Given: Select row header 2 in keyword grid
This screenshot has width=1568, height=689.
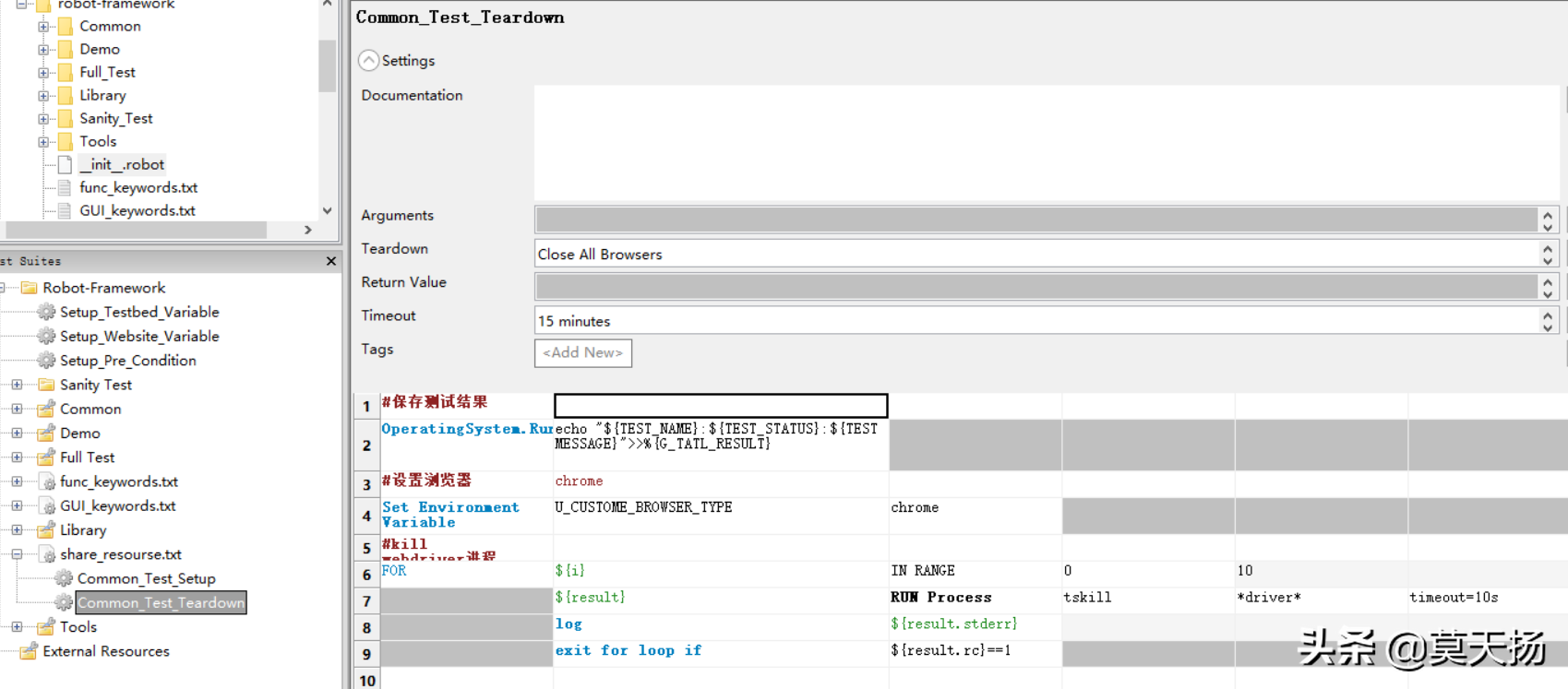Looking at the screenshot, I should point(366,445).
